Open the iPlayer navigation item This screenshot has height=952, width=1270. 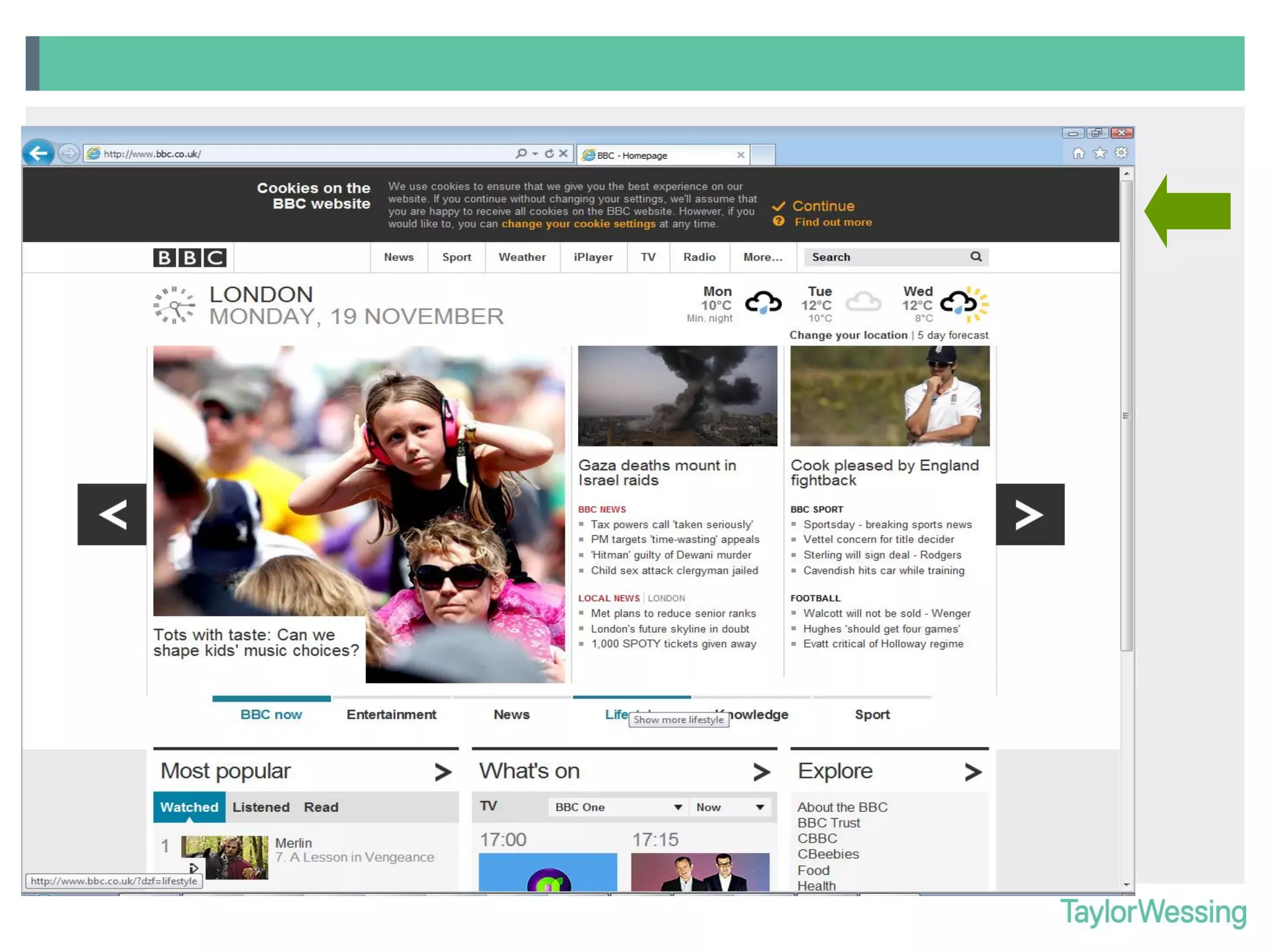(593, 257)
